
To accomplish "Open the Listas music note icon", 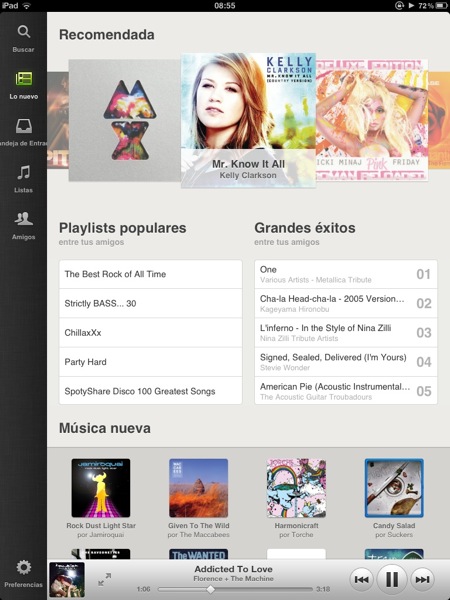I will coord(24,173).
